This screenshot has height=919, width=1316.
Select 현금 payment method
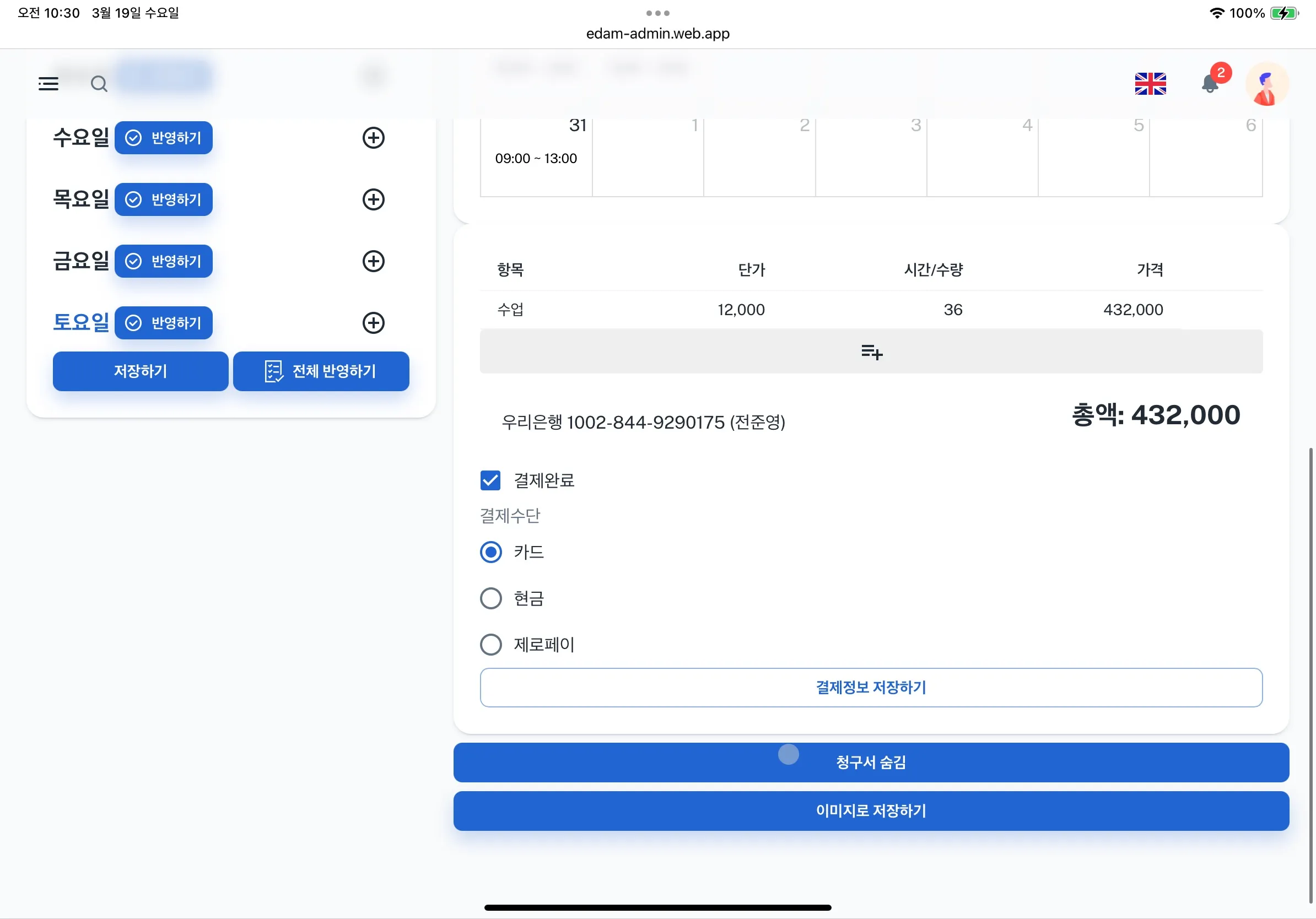(x=490, y=599)
